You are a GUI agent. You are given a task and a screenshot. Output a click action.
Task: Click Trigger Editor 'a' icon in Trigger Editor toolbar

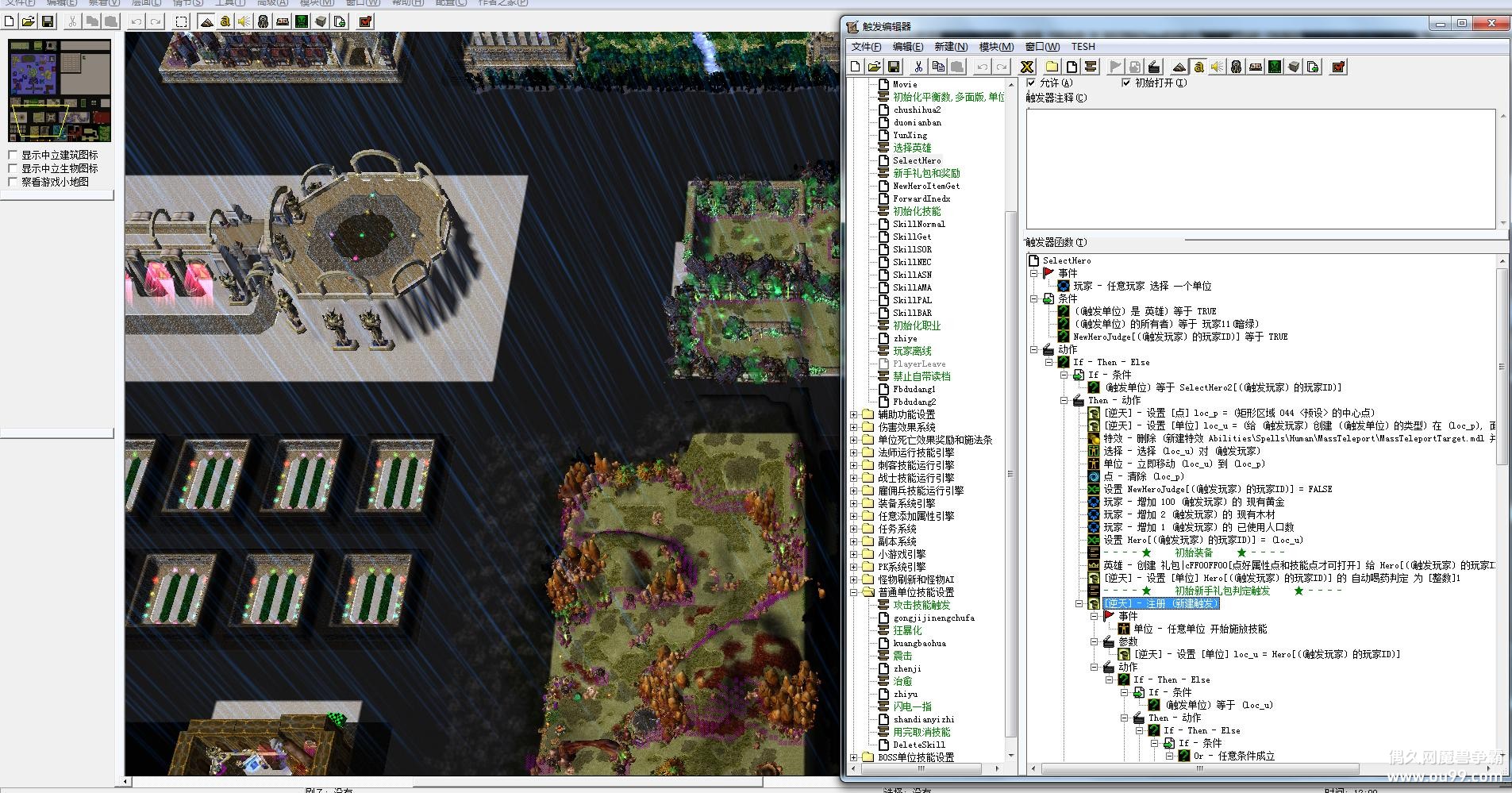[x=1198, y=67]
